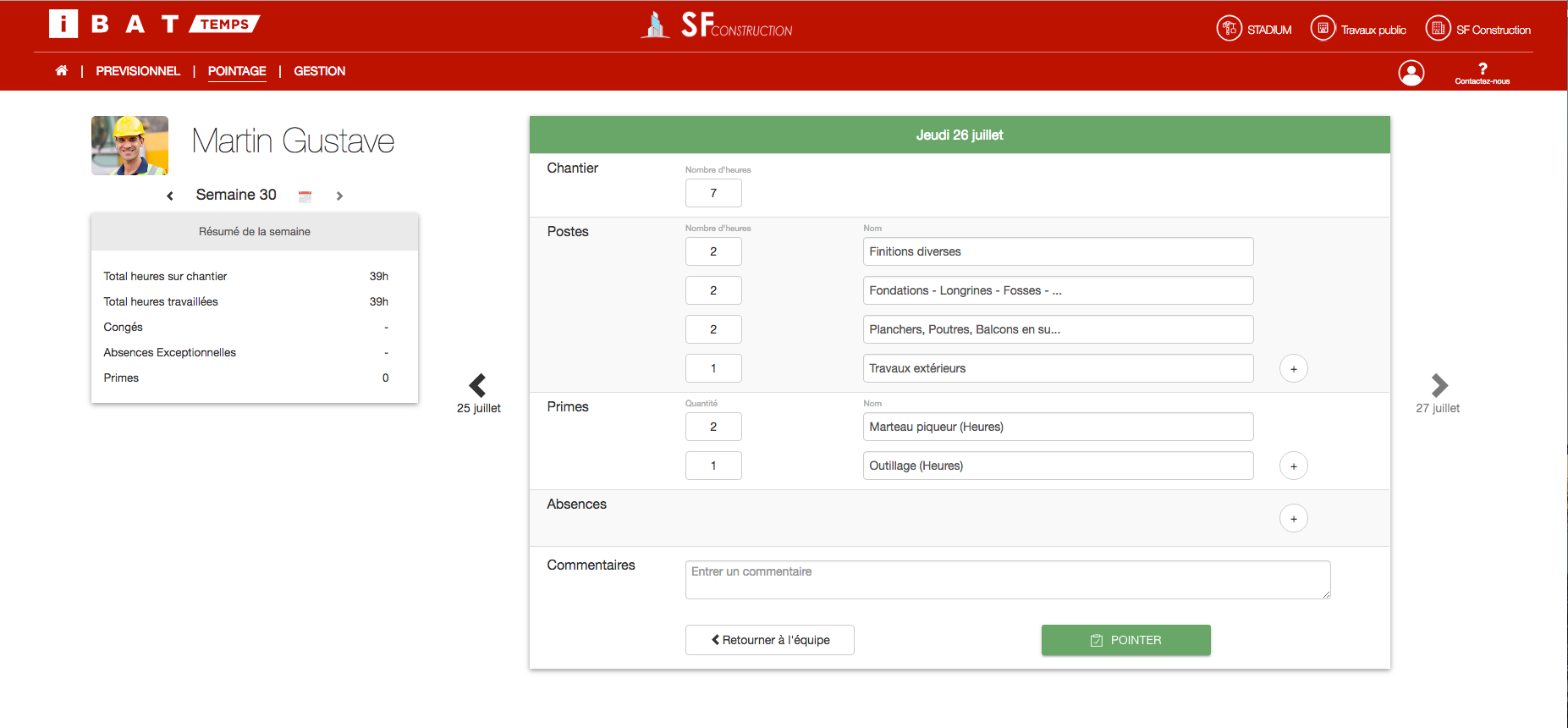Click the Contactez-nous help icon
The width and height of the screenshot is (1568, 728).
click(x=1482, y=69)
